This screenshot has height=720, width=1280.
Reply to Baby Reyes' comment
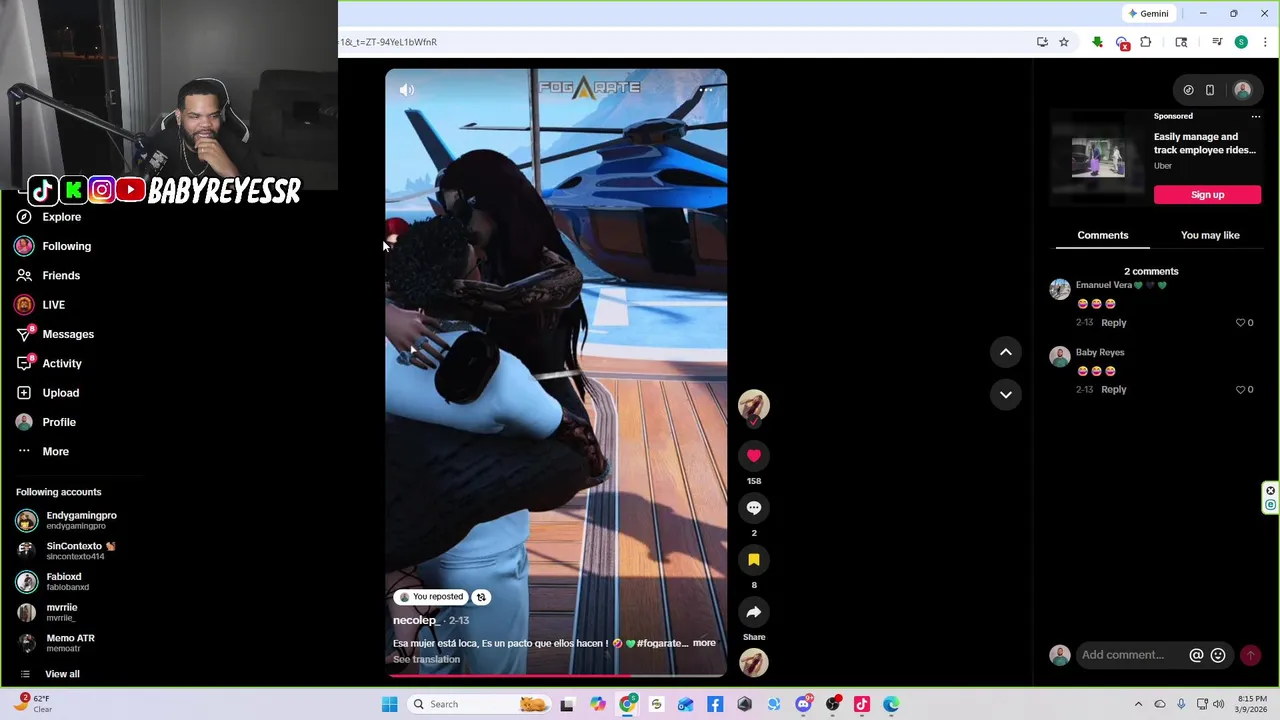tap(1113, 390)
